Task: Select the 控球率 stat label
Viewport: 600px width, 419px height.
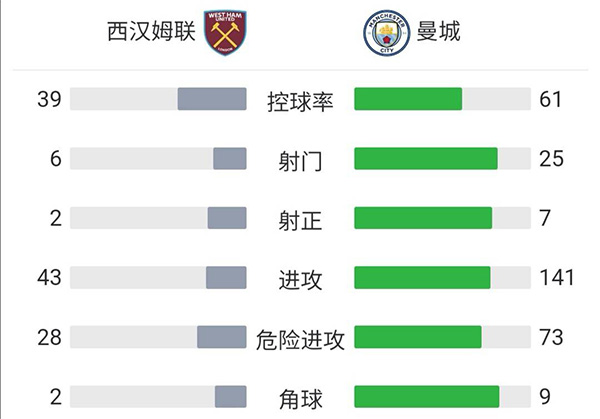Action: [300, 100]
